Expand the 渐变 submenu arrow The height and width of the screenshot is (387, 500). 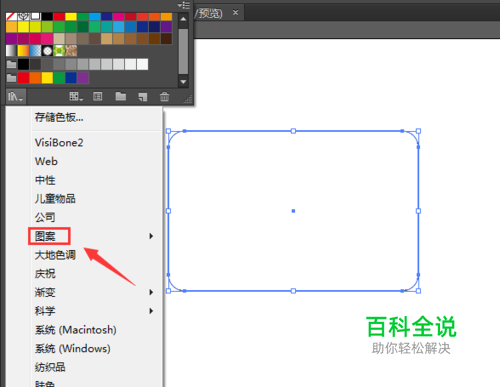coord(151,292)
